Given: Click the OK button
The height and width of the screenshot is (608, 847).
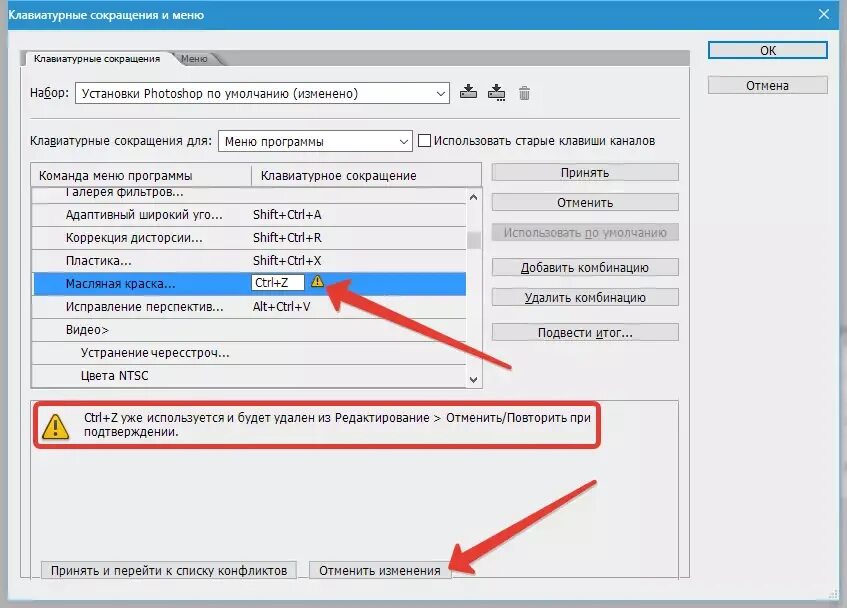Looking at the screenshot, I should pyautogui.click(x=768, y=50).
